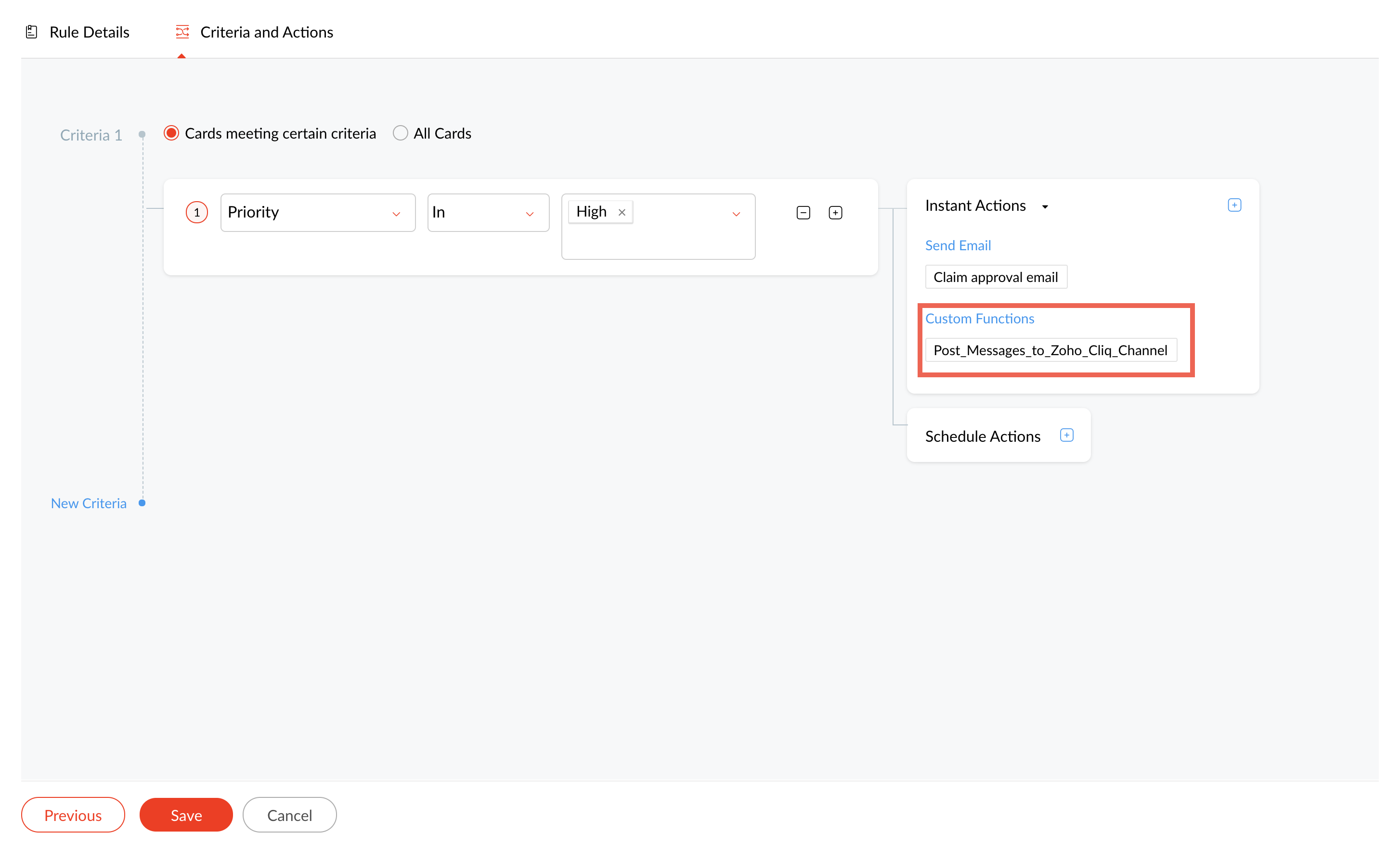
Task: Click the Criteria and Actions flow icon
Action: tap(182, 32)
